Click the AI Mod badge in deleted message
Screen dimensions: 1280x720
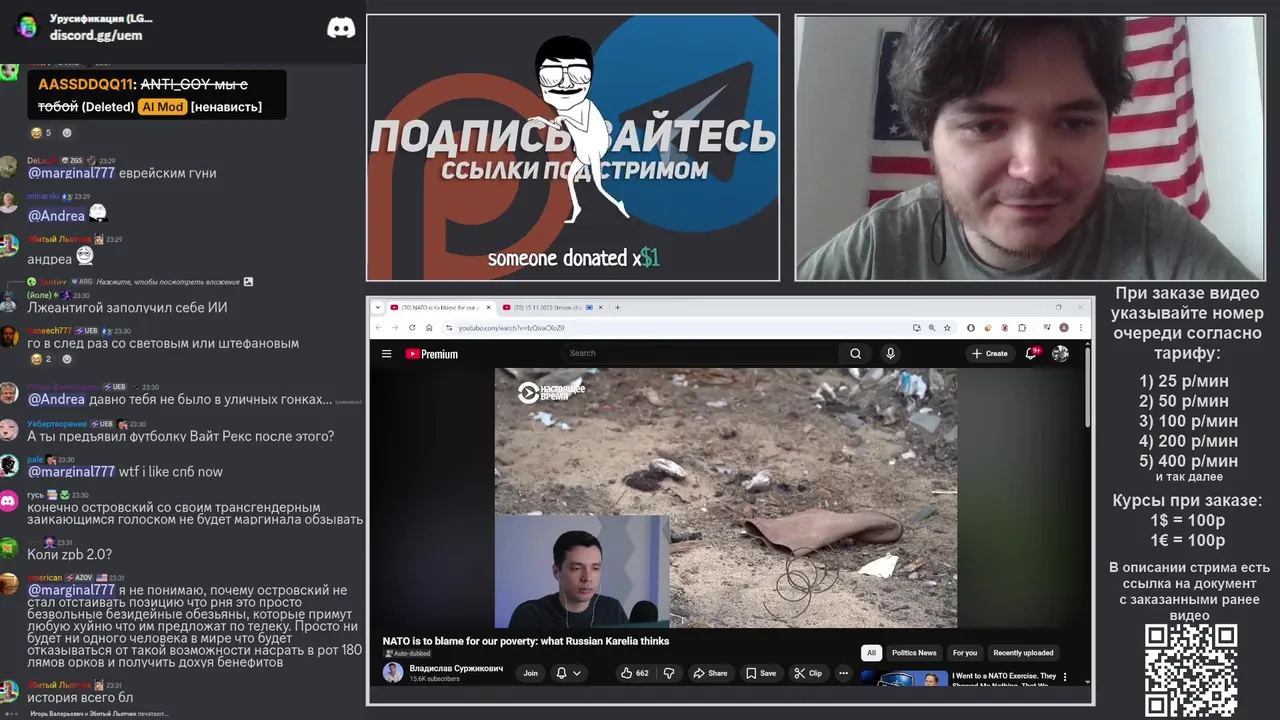point(162,107)
